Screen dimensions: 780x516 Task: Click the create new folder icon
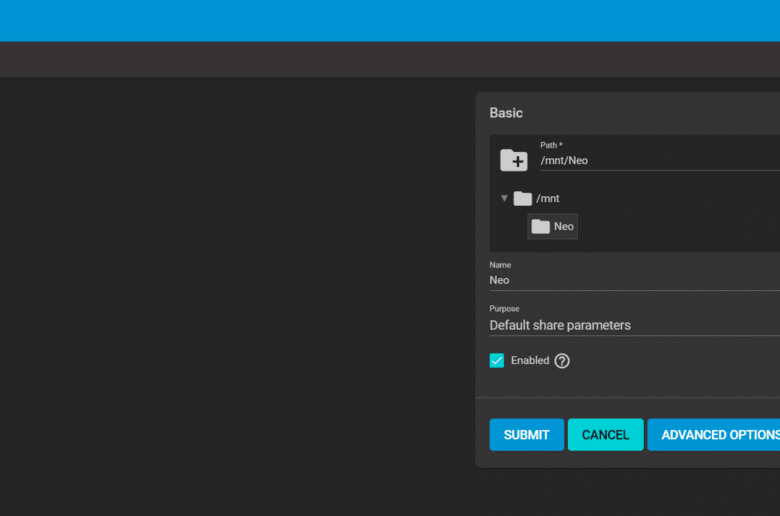514,160
